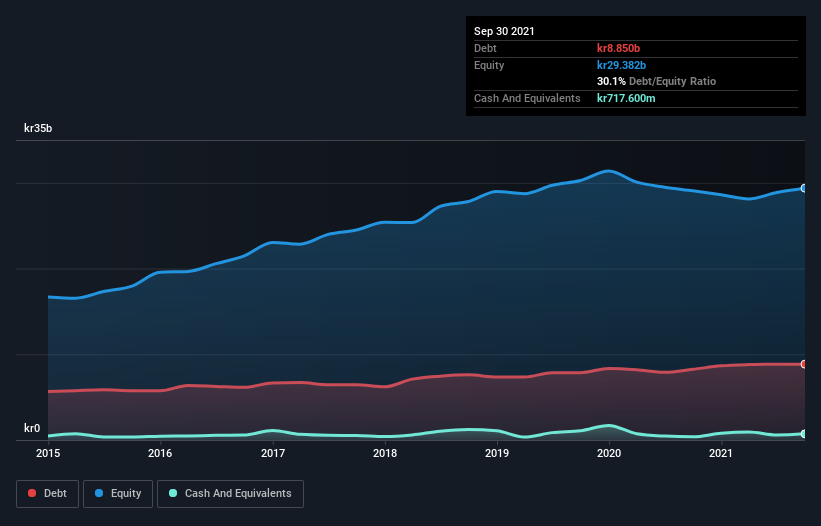
Task: Click the 2021 x-axis label
Action: pos(721,453)
